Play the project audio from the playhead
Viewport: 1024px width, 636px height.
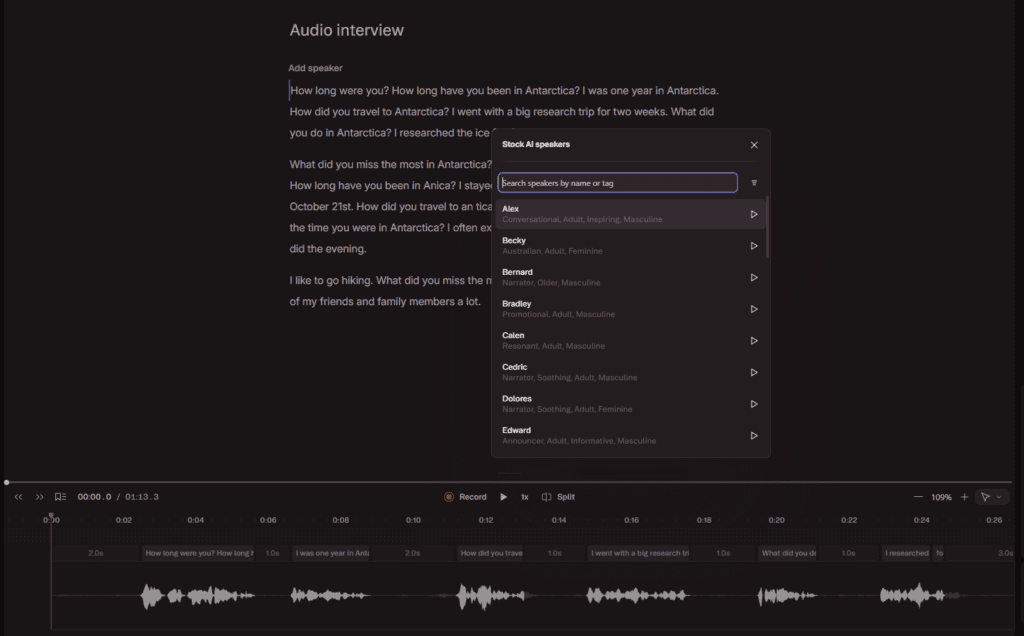pyautogui.click(x=504, y=496)
